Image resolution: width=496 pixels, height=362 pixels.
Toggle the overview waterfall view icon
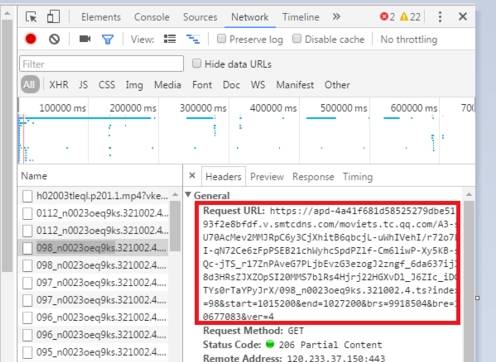[x=193, y=39]
